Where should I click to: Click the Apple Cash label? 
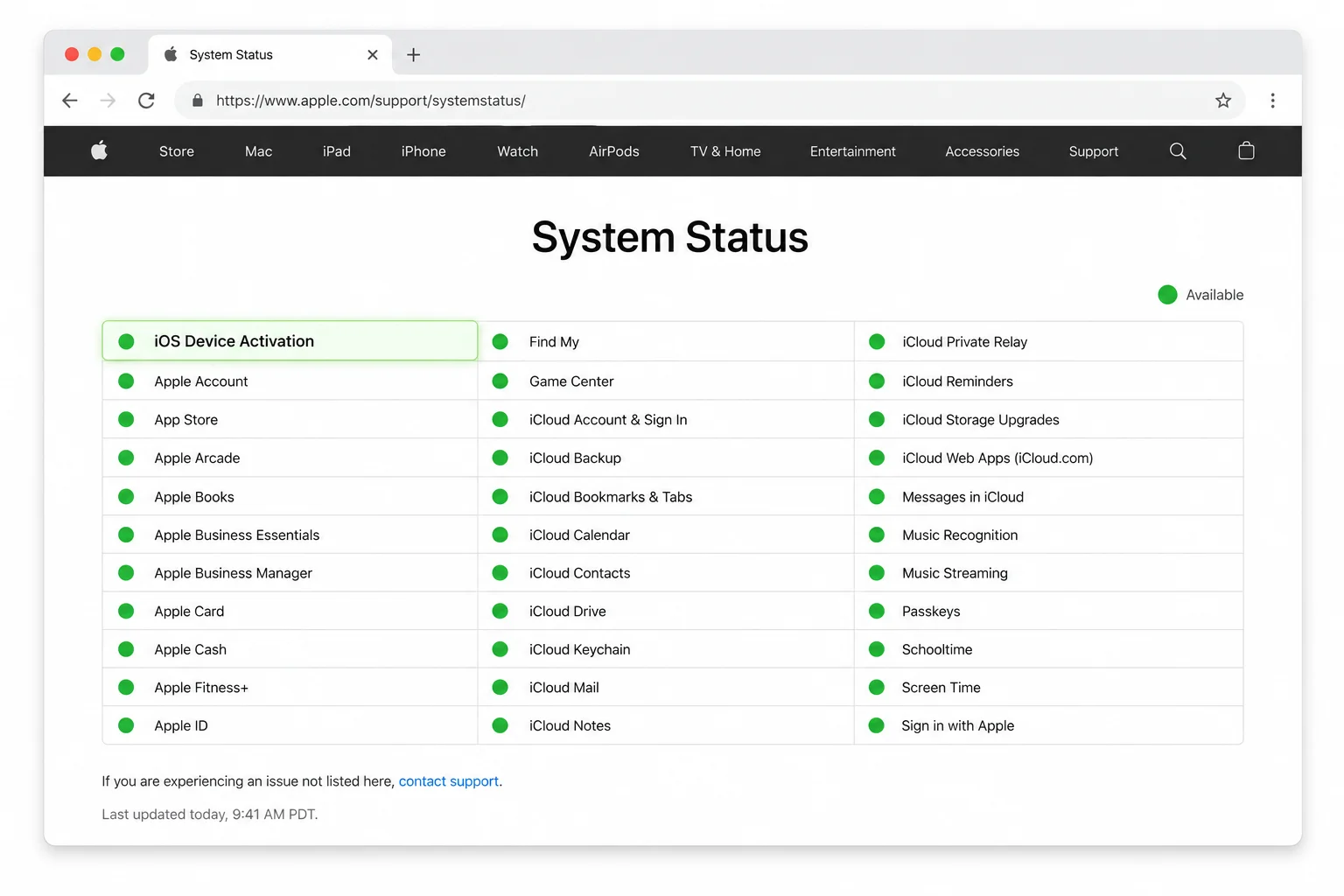point(191,649)
